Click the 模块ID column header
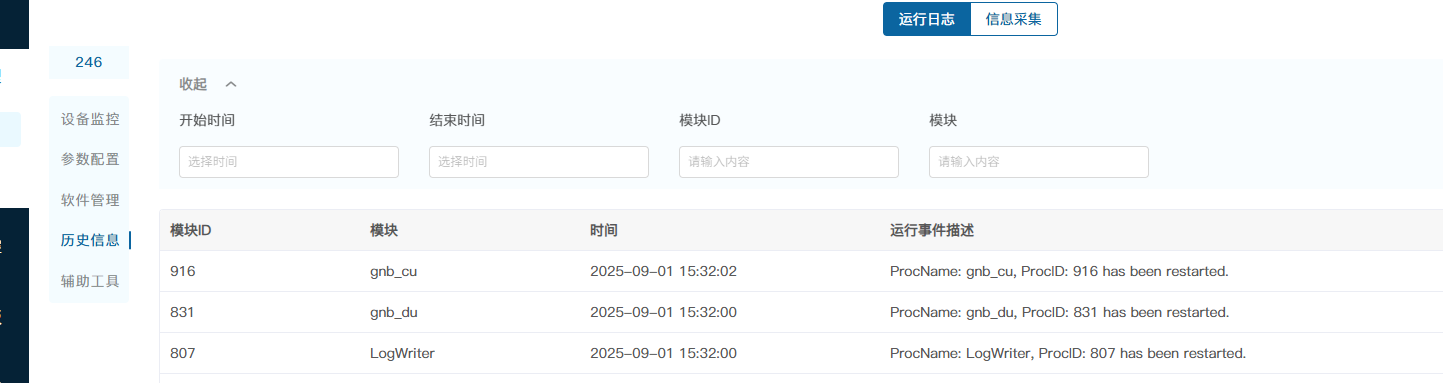 (190, 230)
